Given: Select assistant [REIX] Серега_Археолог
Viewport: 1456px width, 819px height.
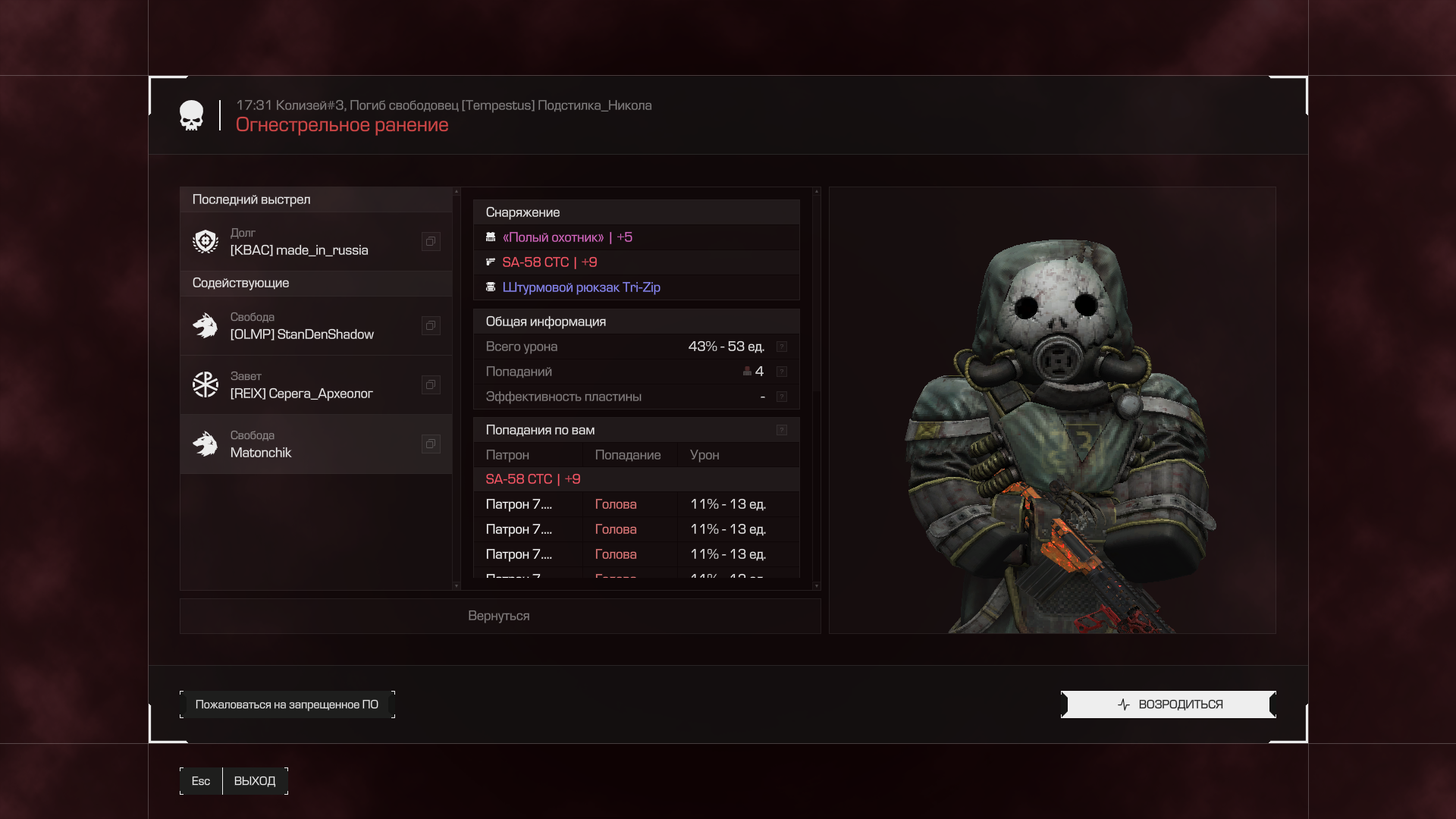Looking at the screenshot, I should pyautogui.click(x=316, y=384).
